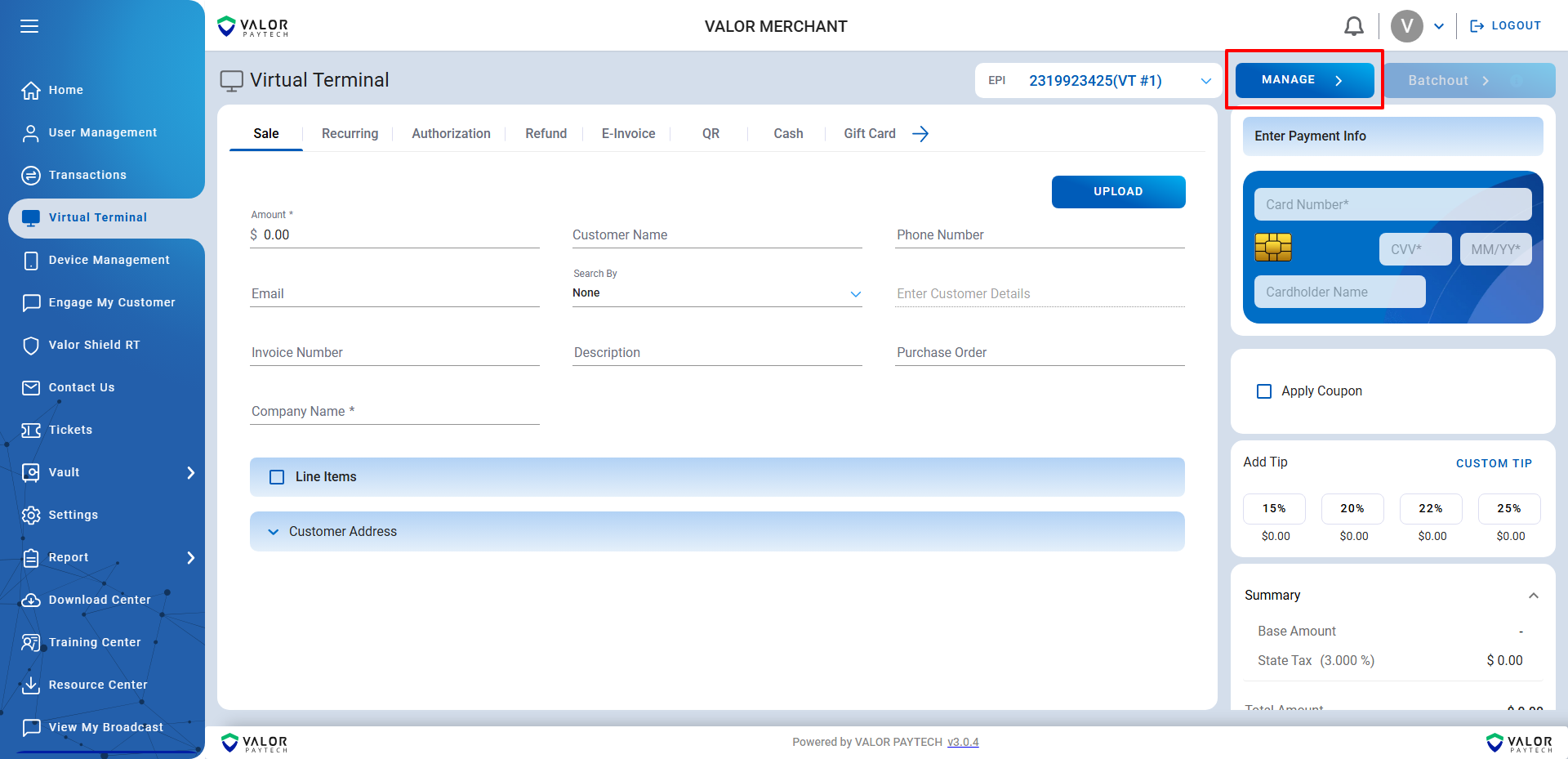Show more tabs with right arrow
1568x759 pixels.
click(x=920, y=134)
